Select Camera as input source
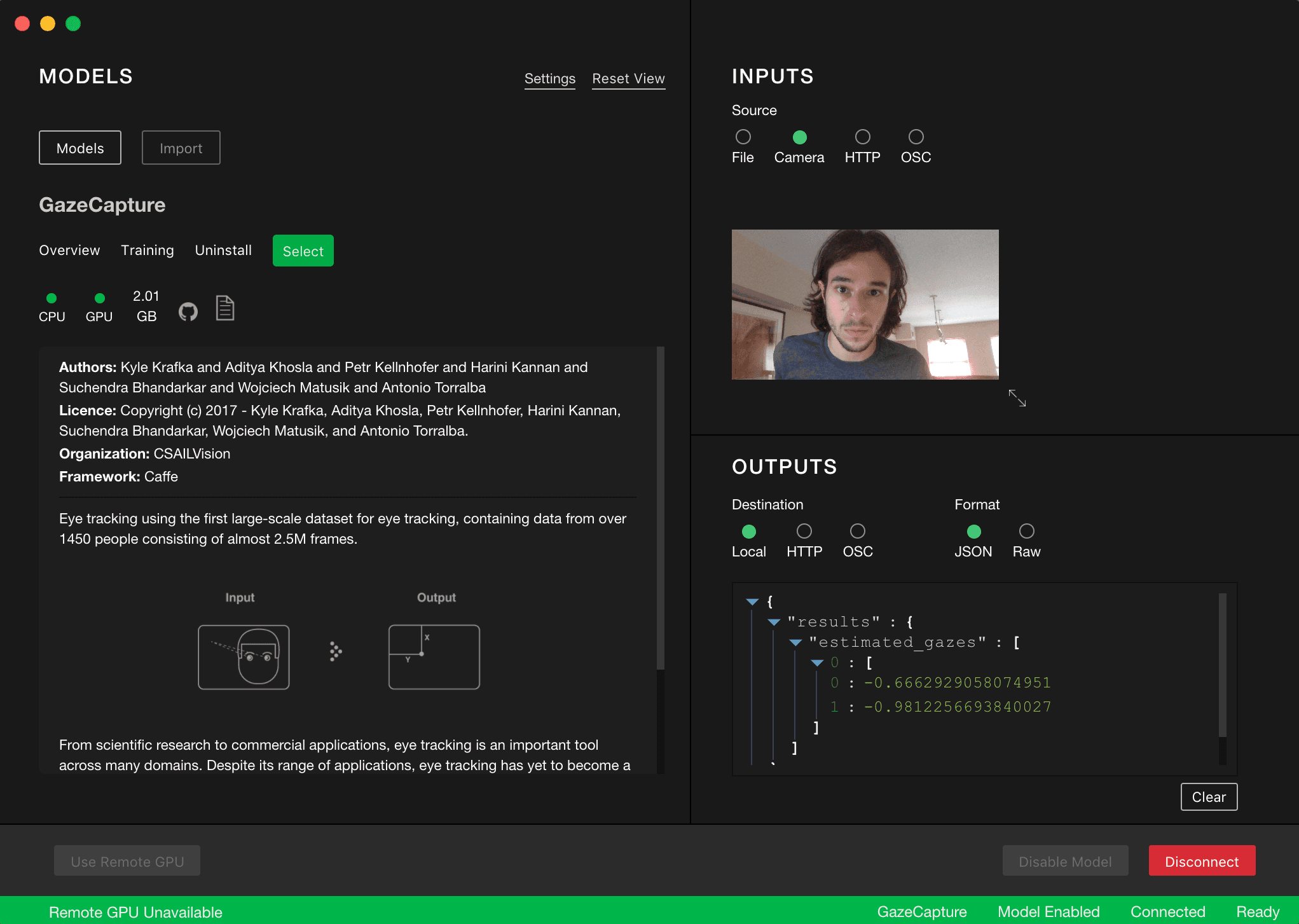This screenshot has width=1299, height=924. pyautogui.click(x=799, y=136)
